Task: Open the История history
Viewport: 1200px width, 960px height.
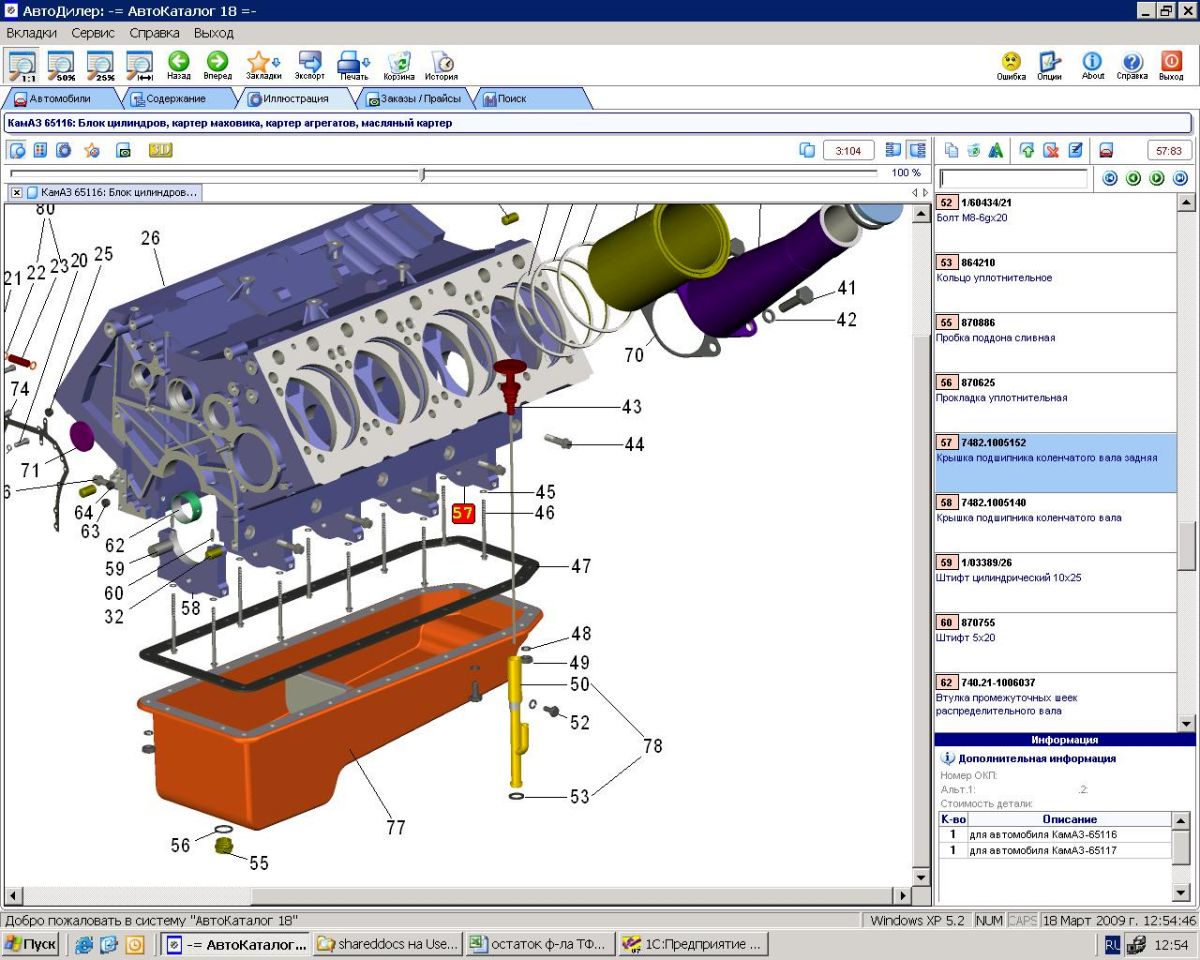Action: point(441,65)
